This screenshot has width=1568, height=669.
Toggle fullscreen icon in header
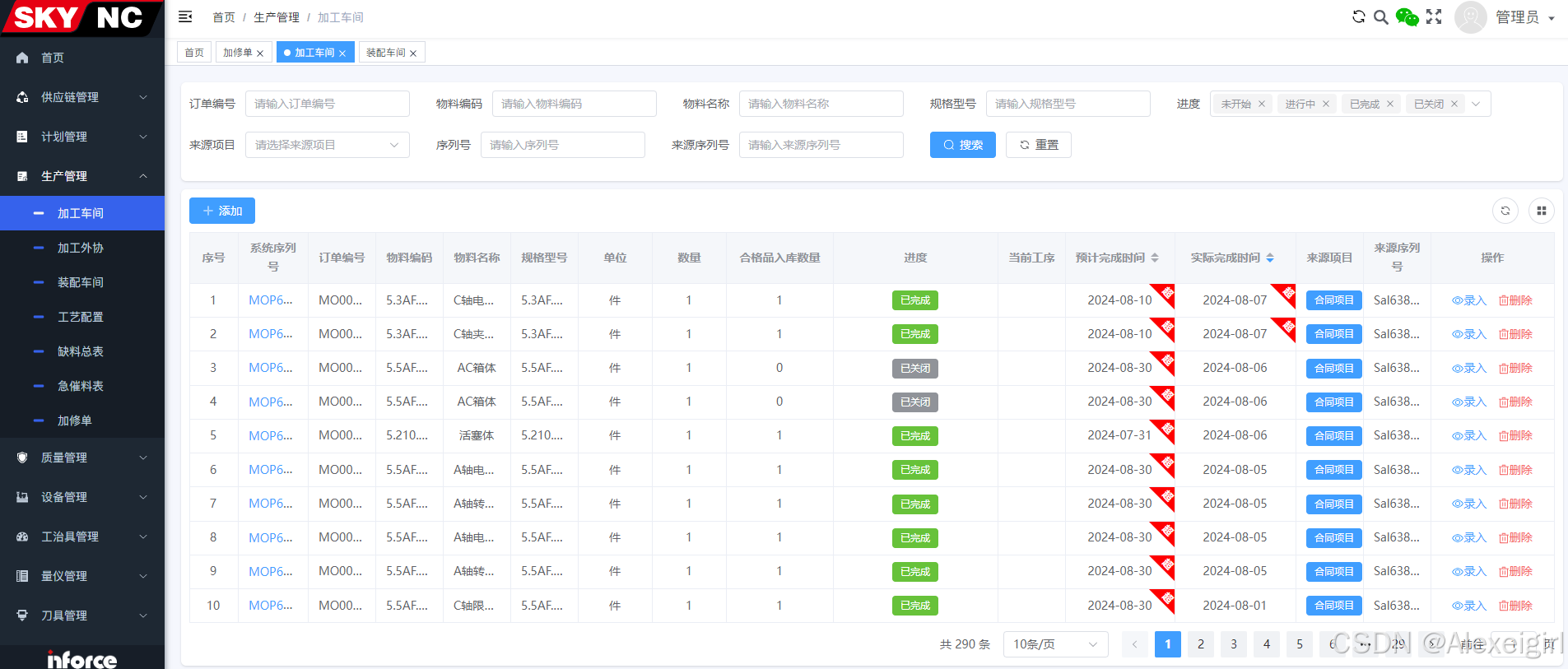tap(1434, 16)
